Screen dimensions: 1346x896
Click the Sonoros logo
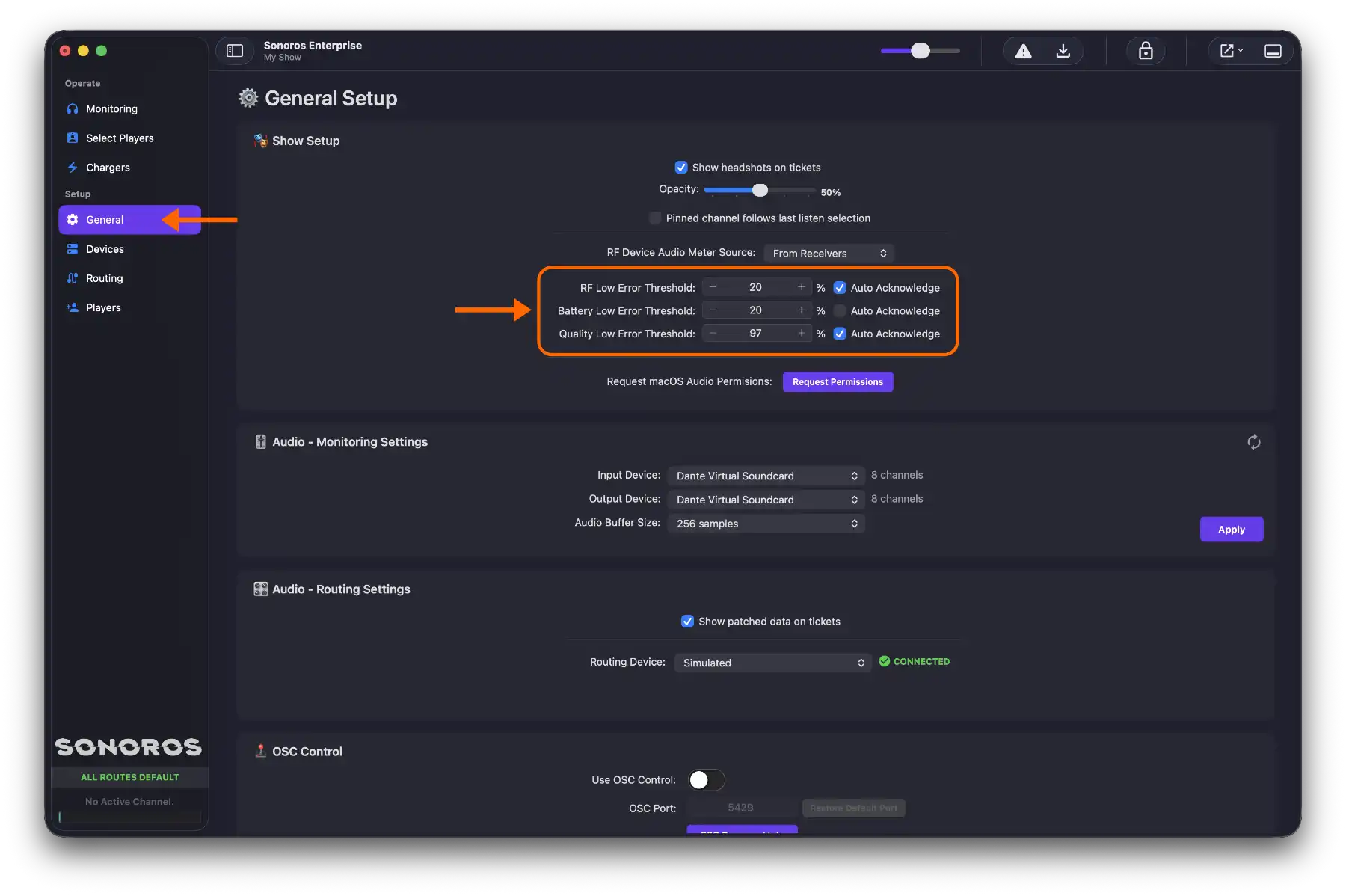click(129, 747)
